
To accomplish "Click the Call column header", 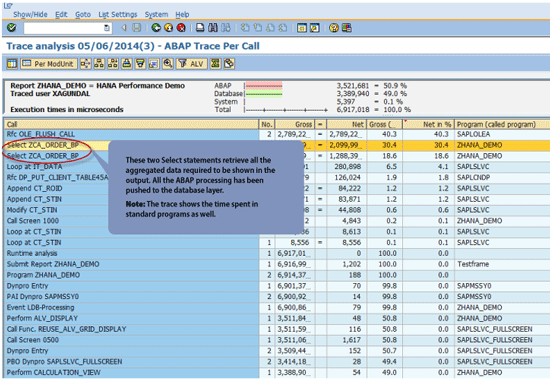I will point(131,124).
